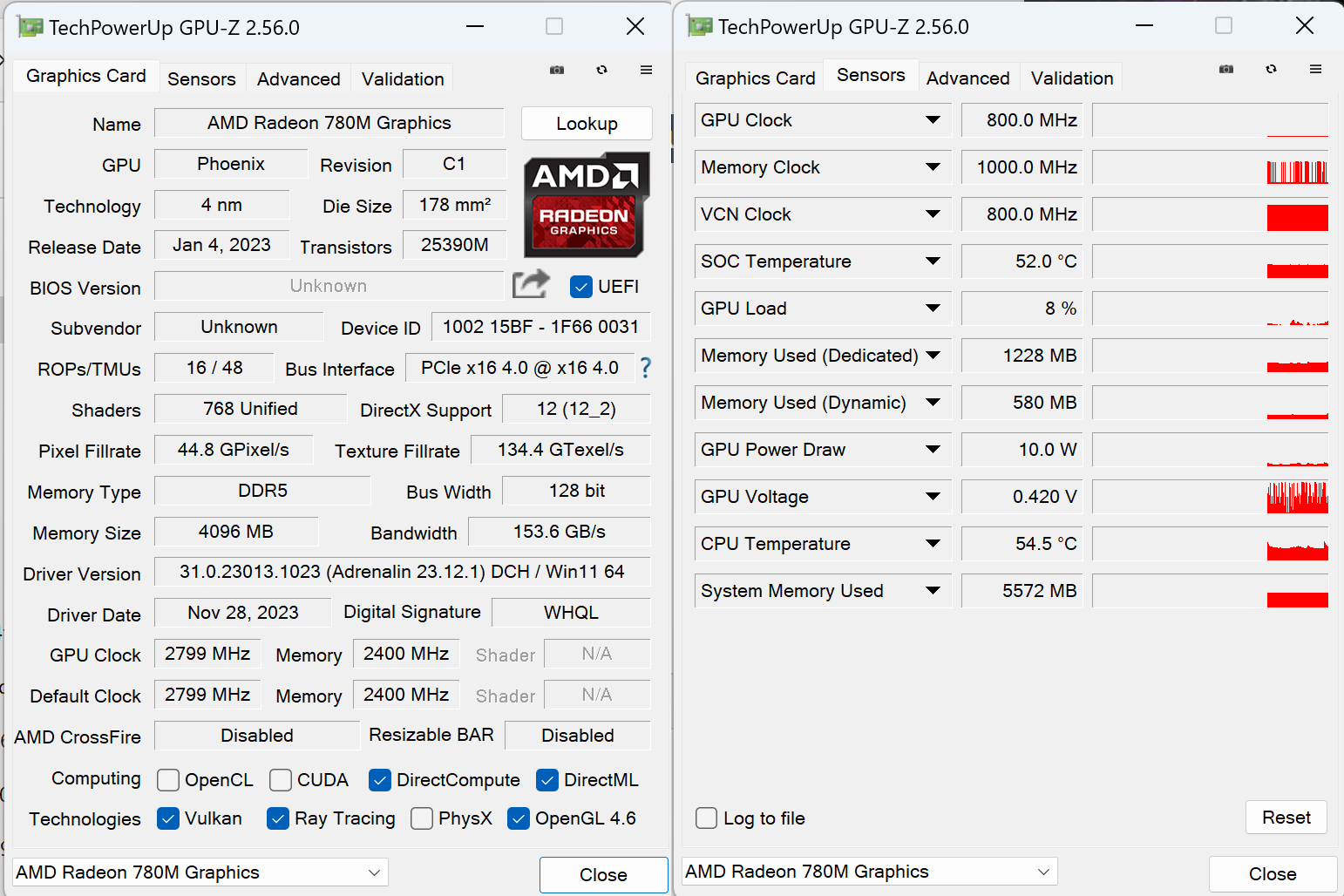
Task: Click the AMD Radeon Graphics logo
Action: click(587, 205)
